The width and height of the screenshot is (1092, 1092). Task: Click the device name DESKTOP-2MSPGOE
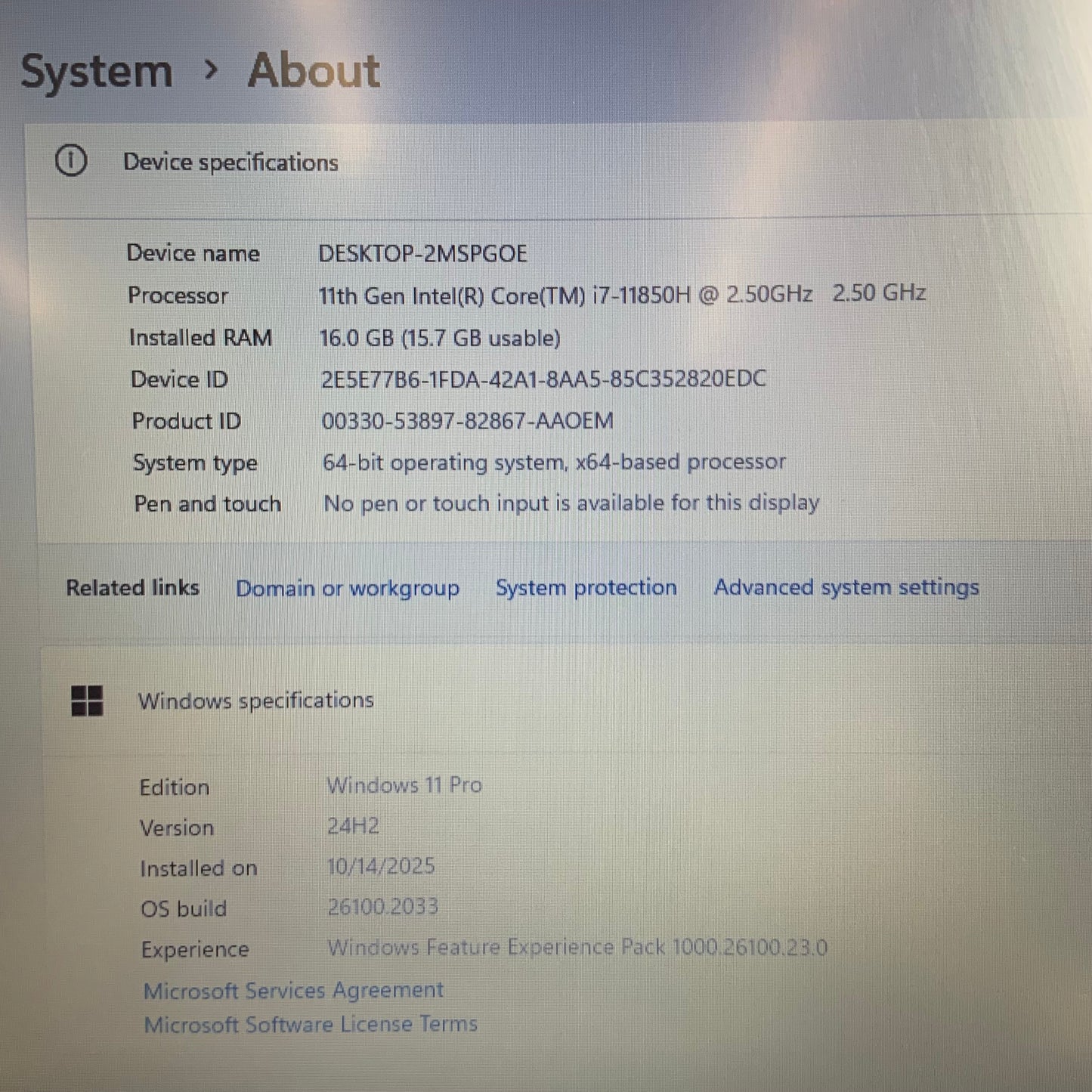(422, 253)
